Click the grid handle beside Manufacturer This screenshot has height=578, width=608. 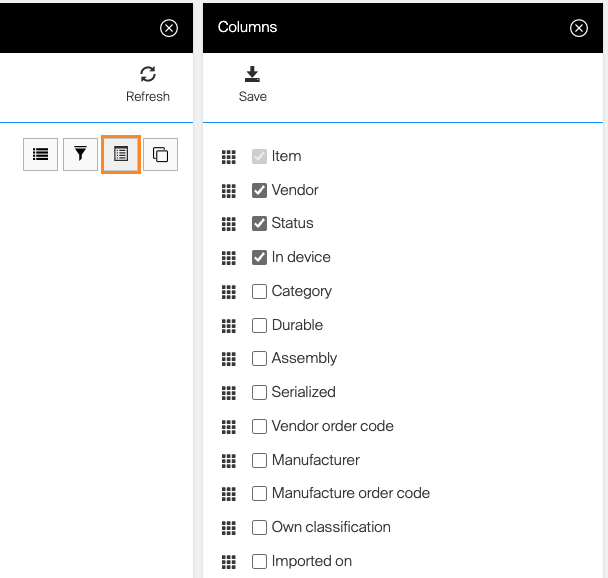pos(228,460)
